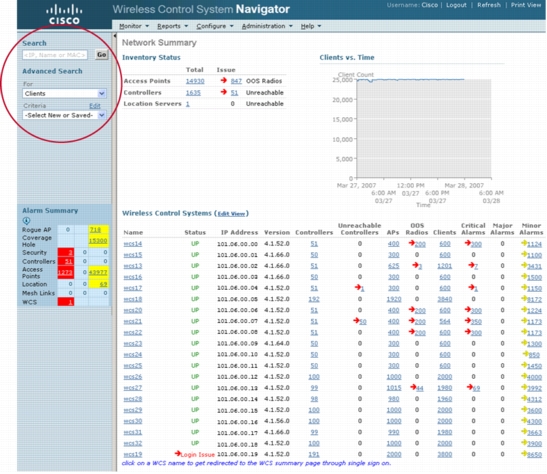Open the wcs15 system link

pyautogui.click(x=133, y=255)
